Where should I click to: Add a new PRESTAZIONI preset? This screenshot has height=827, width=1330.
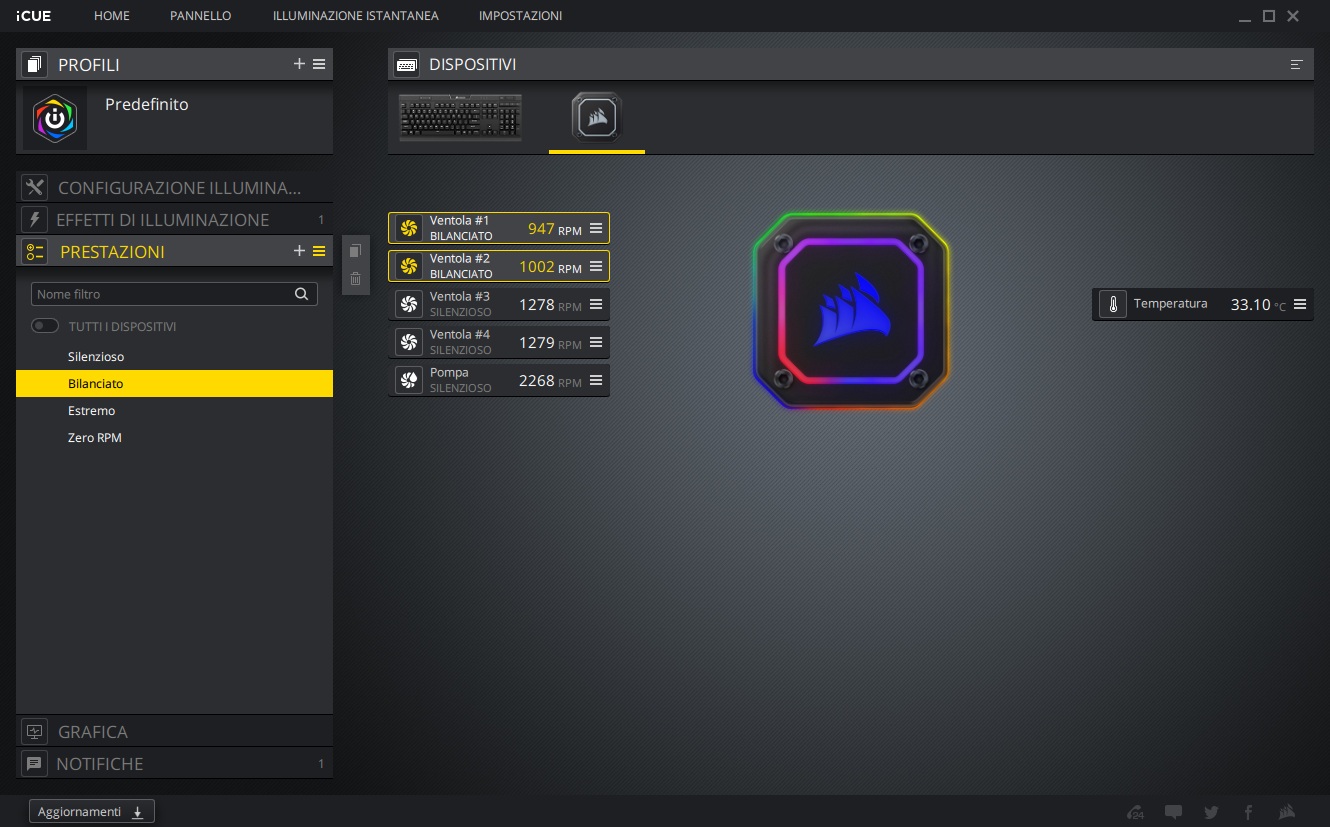(299, 251)
